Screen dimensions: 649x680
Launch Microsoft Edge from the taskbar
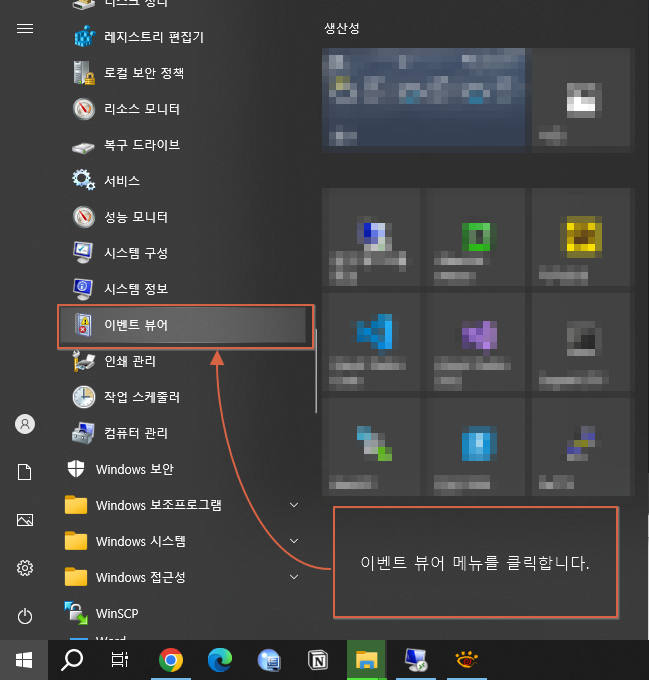[x=220, y=660]
